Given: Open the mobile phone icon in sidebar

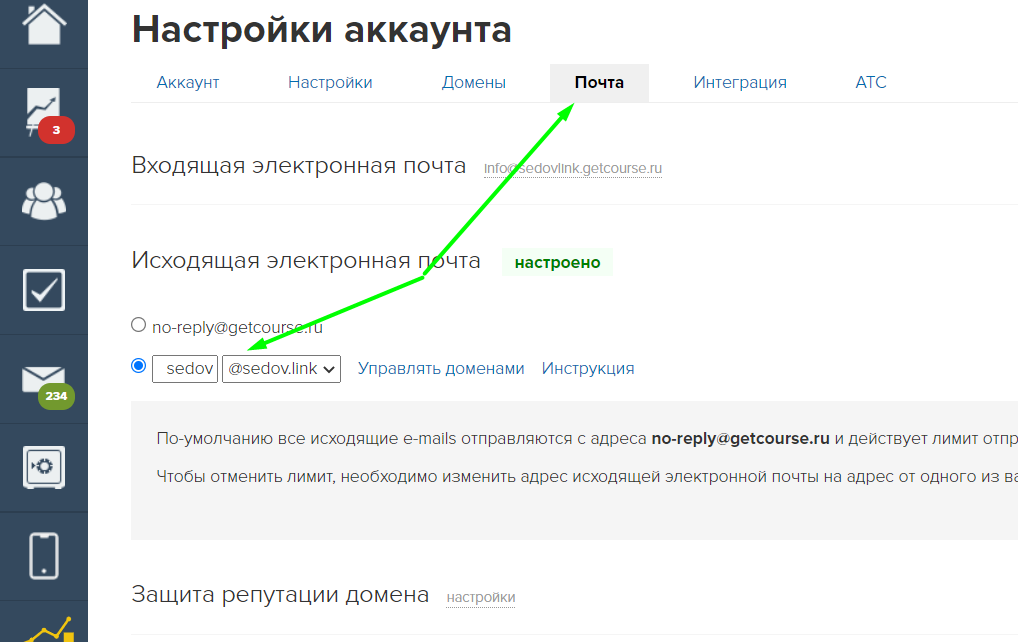Looking at the screenshot, I should pyautogui.click(x=43, y=556).
